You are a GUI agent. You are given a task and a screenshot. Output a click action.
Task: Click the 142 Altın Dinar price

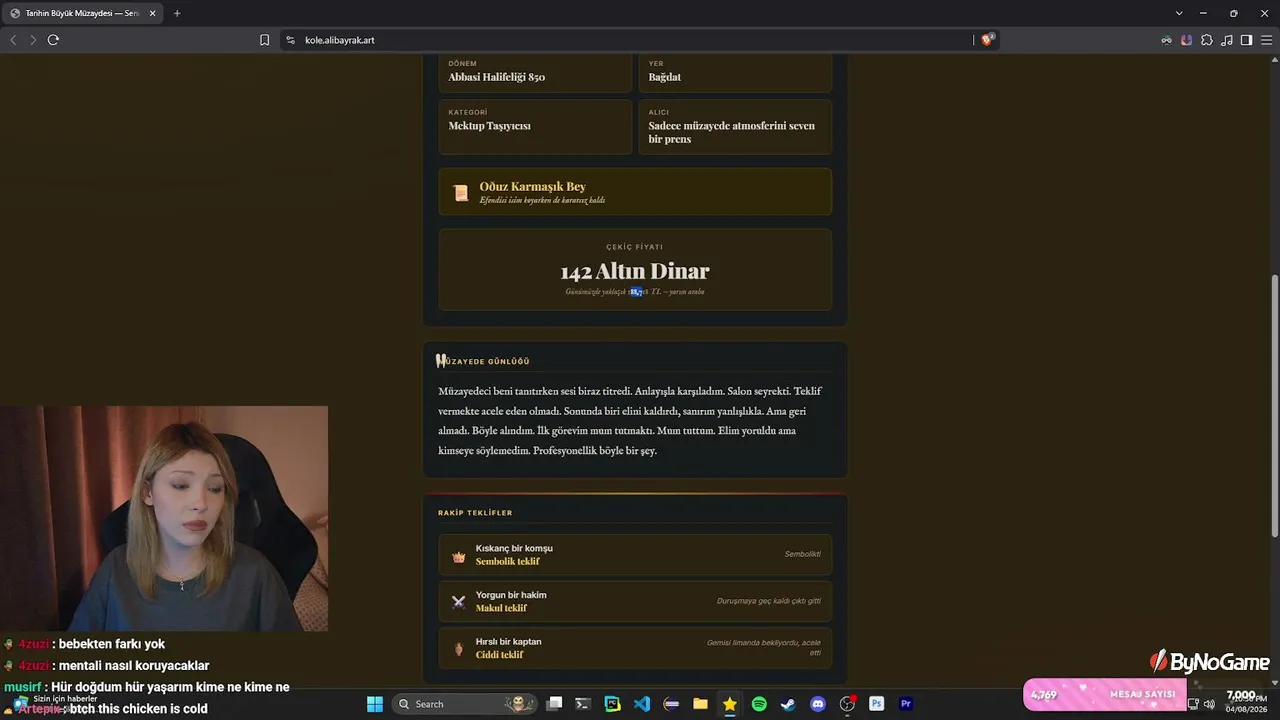tap(635, 271)
